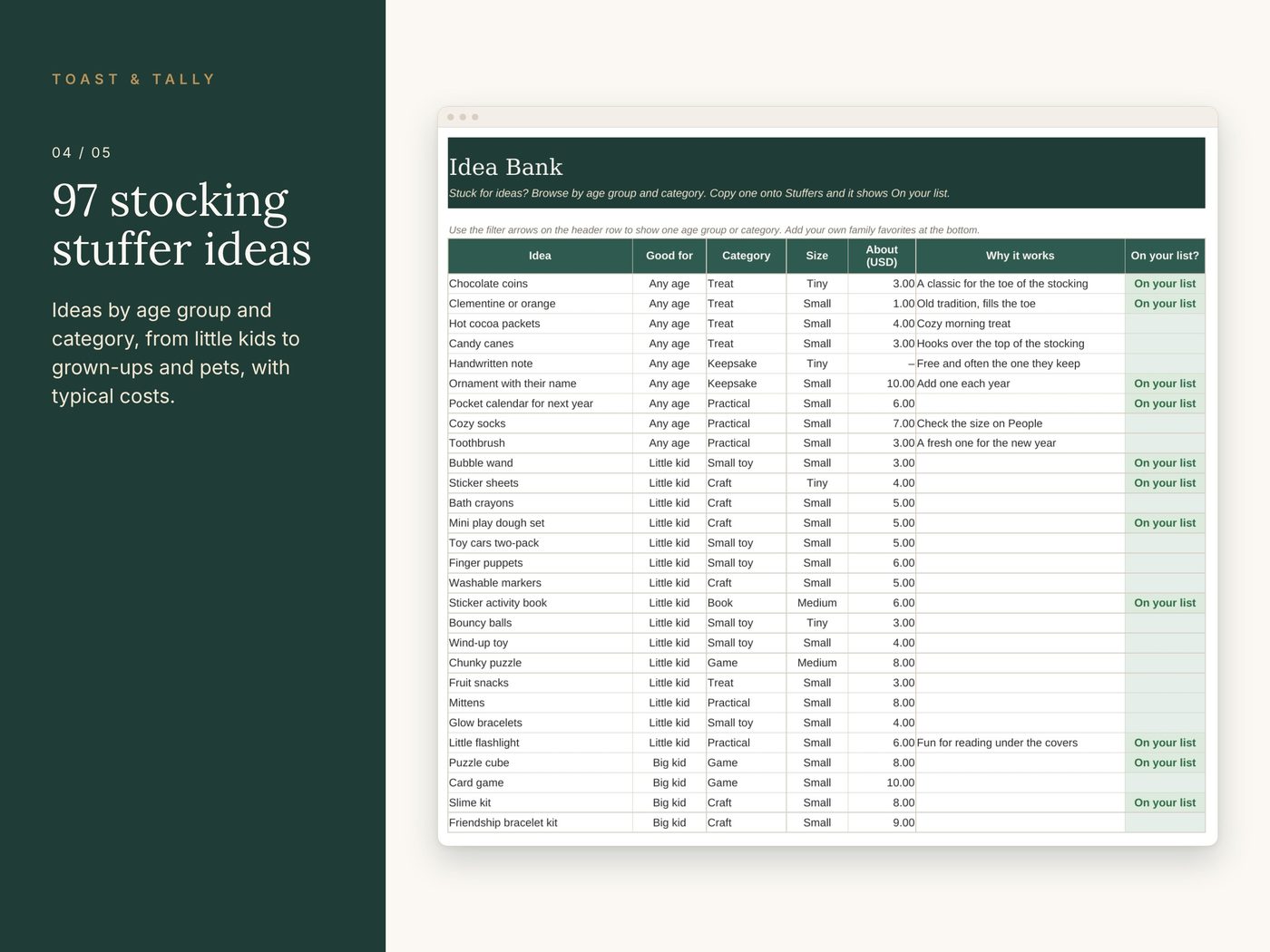Click the Idea column header
The height and width of the screenshot is (952, 1270).
(540, 256)
